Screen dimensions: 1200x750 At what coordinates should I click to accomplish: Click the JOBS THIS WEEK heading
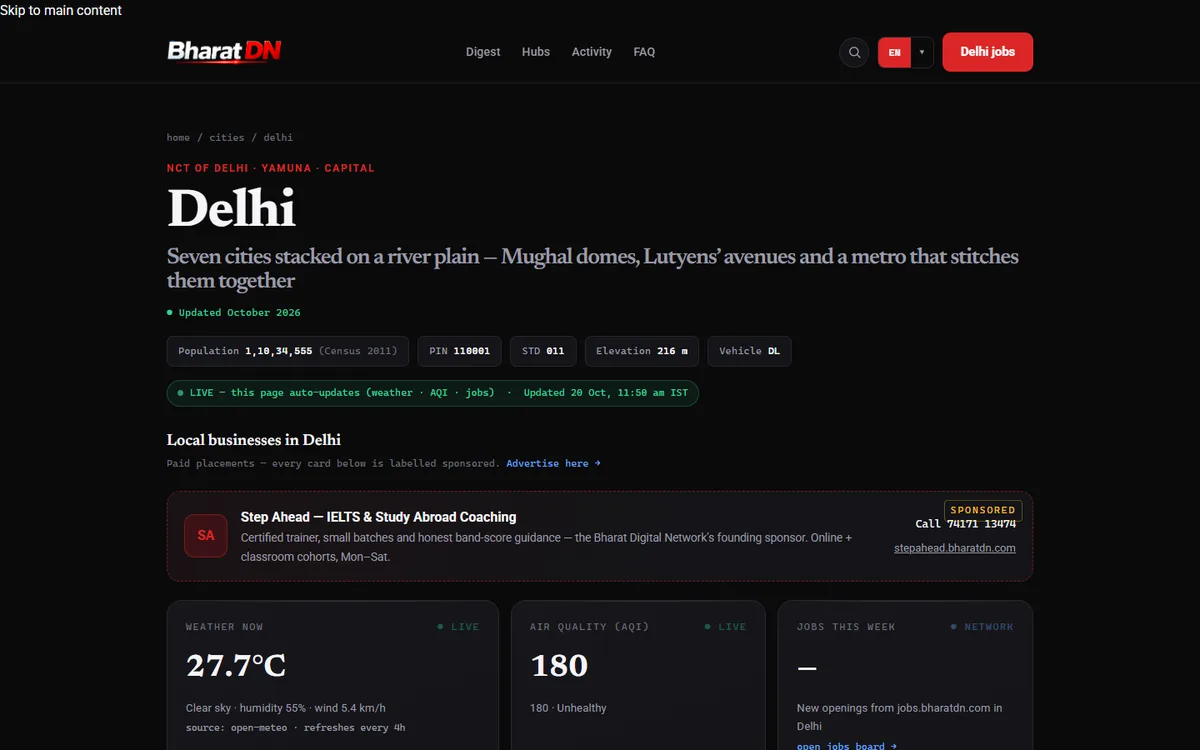(x=846, y=627)
